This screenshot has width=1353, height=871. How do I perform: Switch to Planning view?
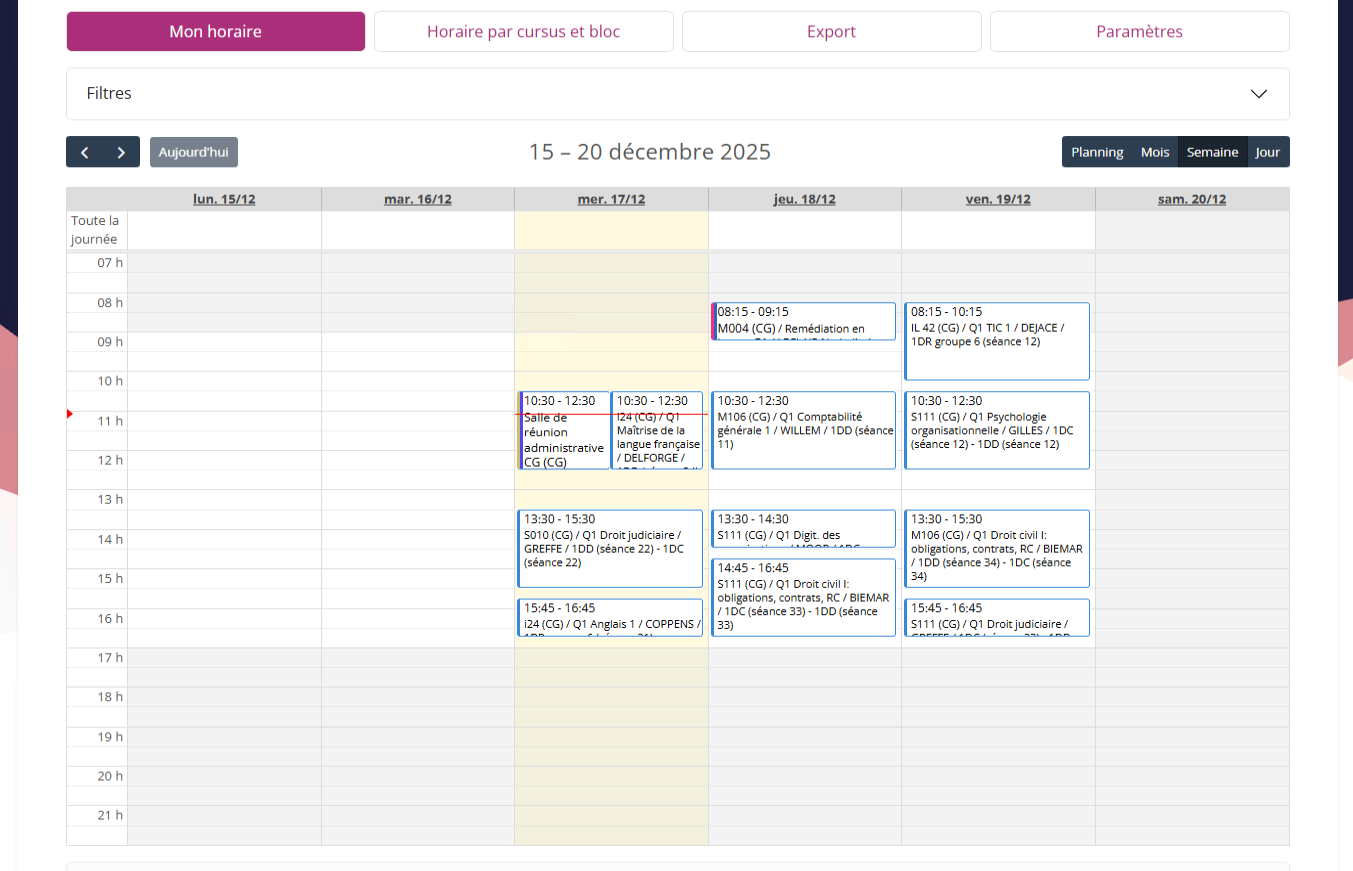pos(1097,152)
